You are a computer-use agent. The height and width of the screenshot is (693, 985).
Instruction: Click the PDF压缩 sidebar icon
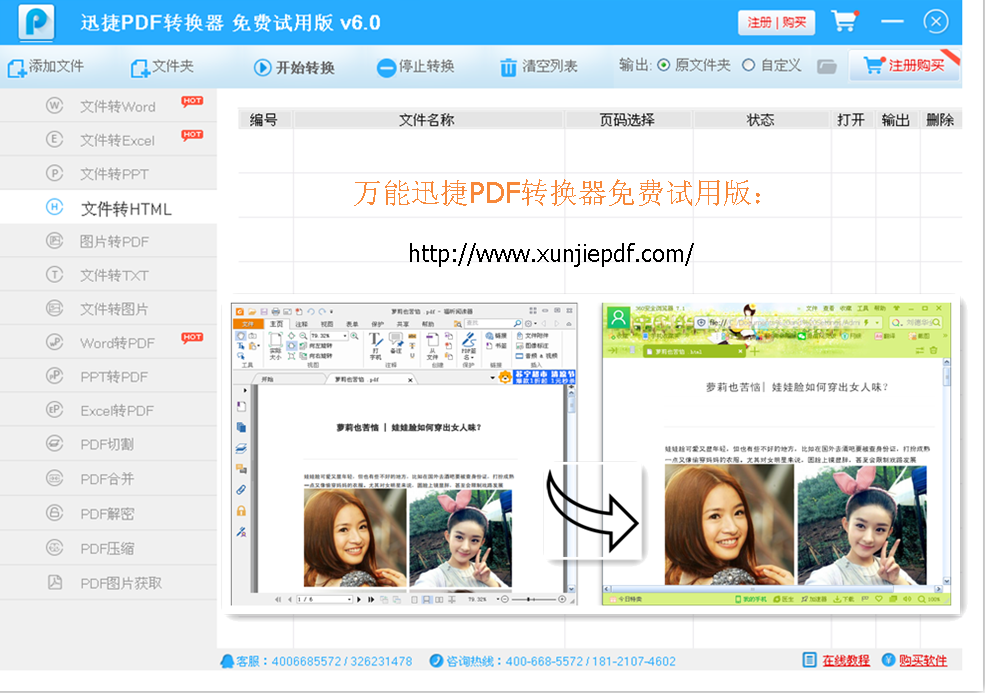point(55,547)
